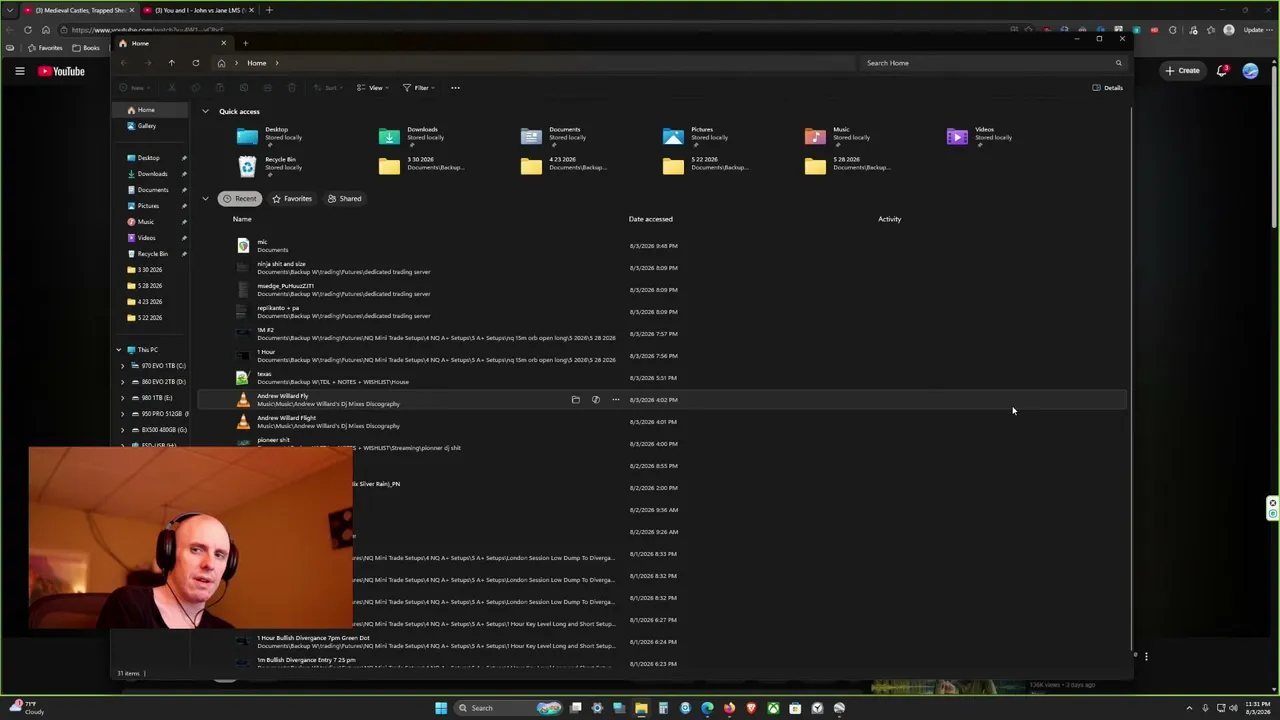
Task: Open the taskbar clock and date
Action: pos(1258,708)
